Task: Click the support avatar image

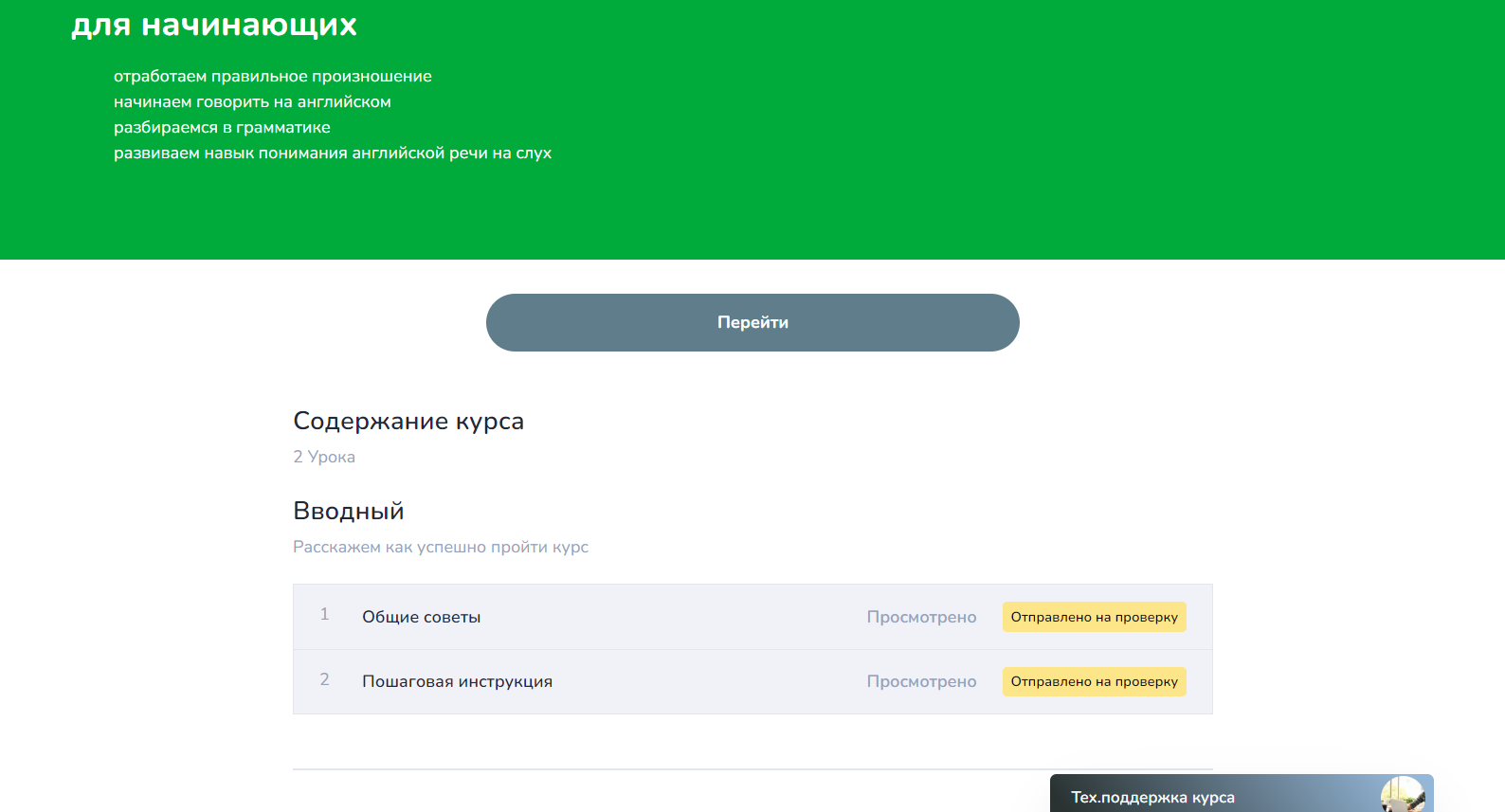Action: (1402, 796)
